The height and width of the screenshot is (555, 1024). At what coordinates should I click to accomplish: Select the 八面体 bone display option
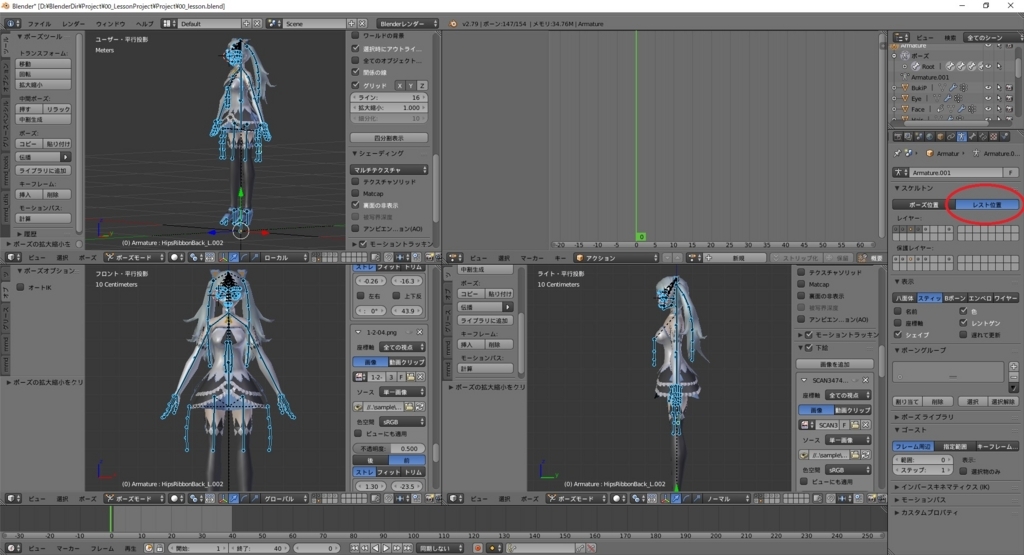point(904,298)
